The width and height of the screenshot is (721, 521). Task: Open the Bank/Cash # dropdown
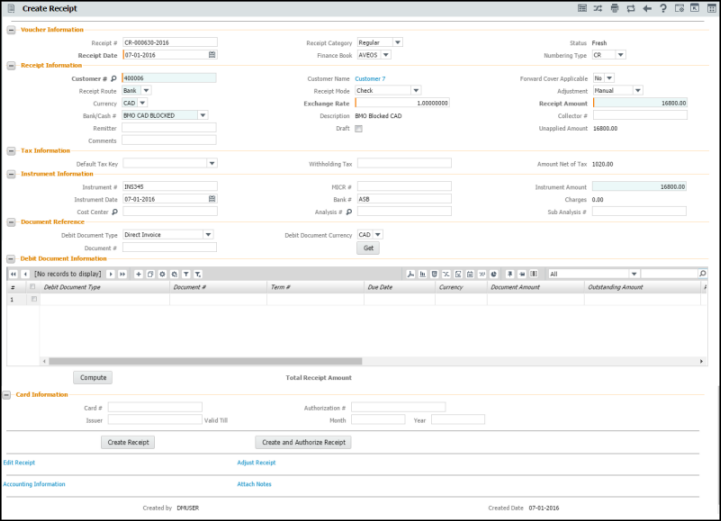[x=203, y=115]
